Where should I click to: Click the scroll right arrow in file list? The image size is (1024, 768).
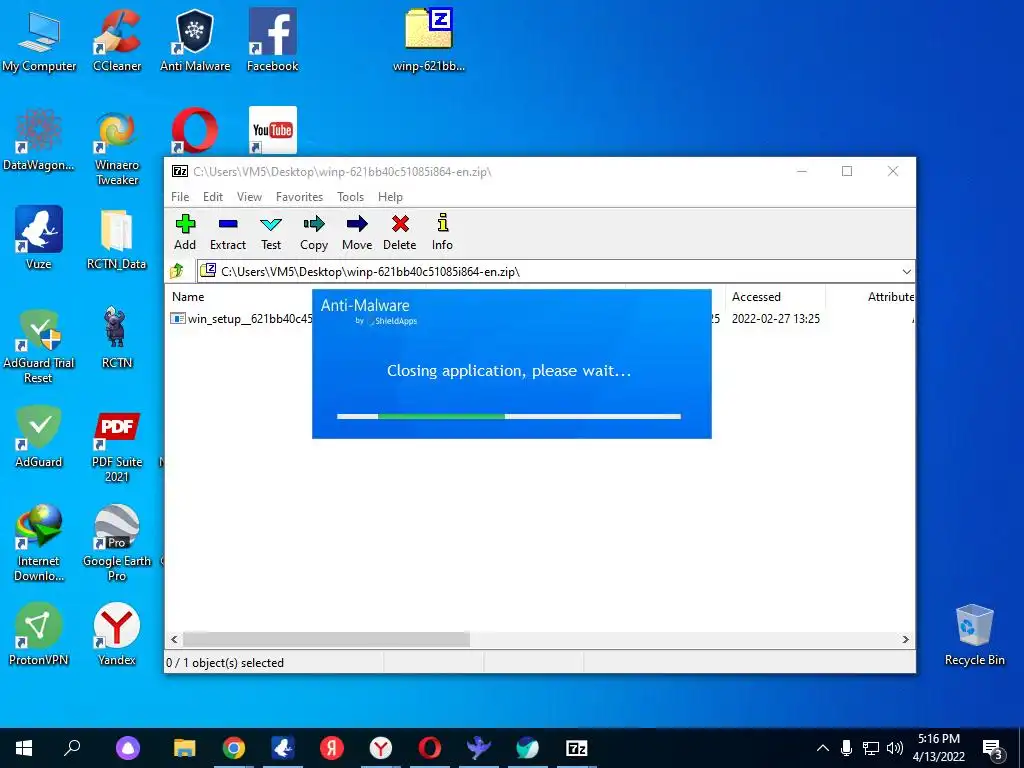(x=905, y=639)
